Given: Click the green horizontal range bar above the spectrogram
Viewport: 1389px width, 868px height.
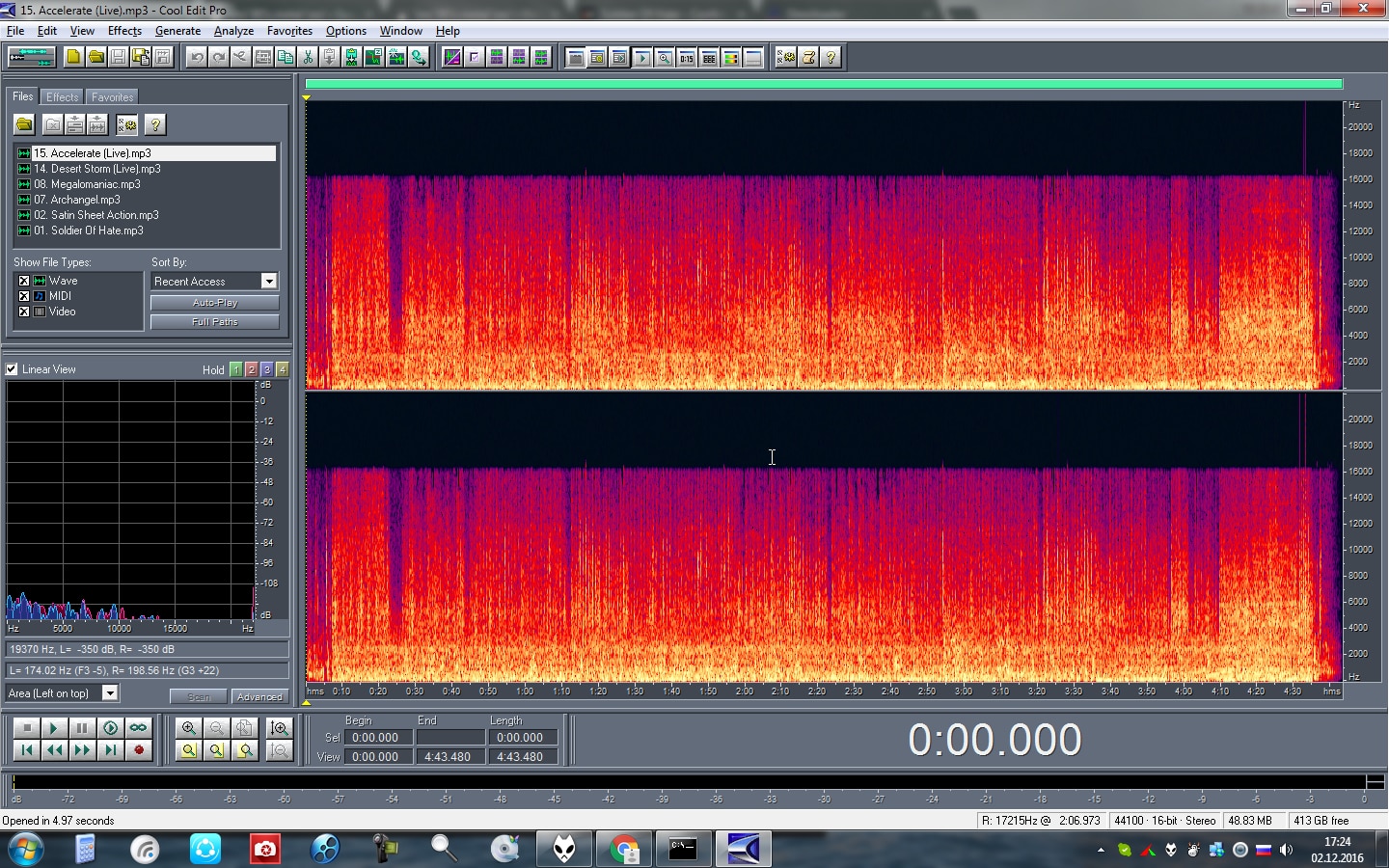Looking at the screenshot, I should [824, 84].
